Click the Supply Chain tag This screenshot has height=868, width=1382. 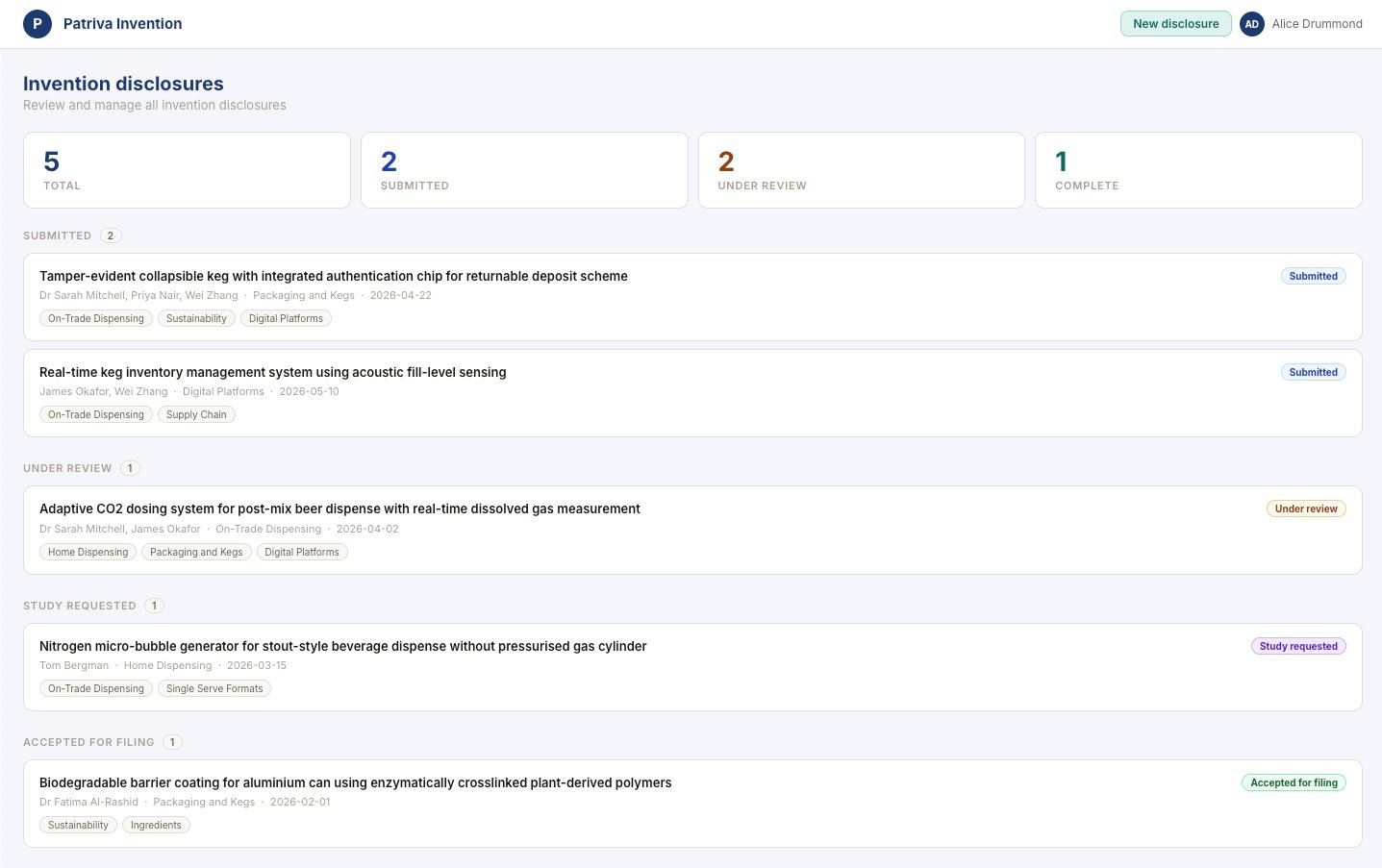pos(196,414)
